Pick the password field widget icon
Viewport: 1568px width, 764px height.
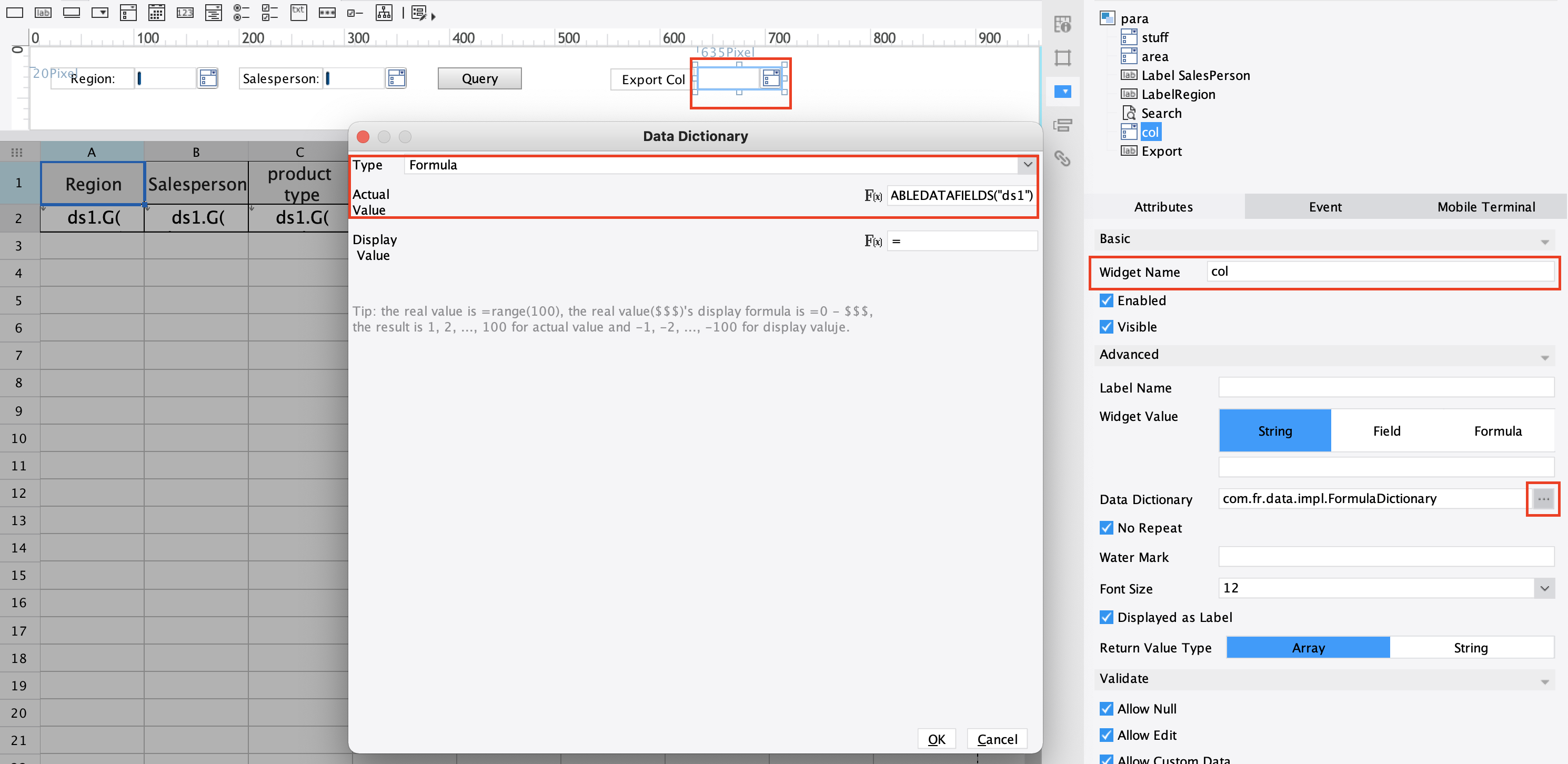(327, 12)
